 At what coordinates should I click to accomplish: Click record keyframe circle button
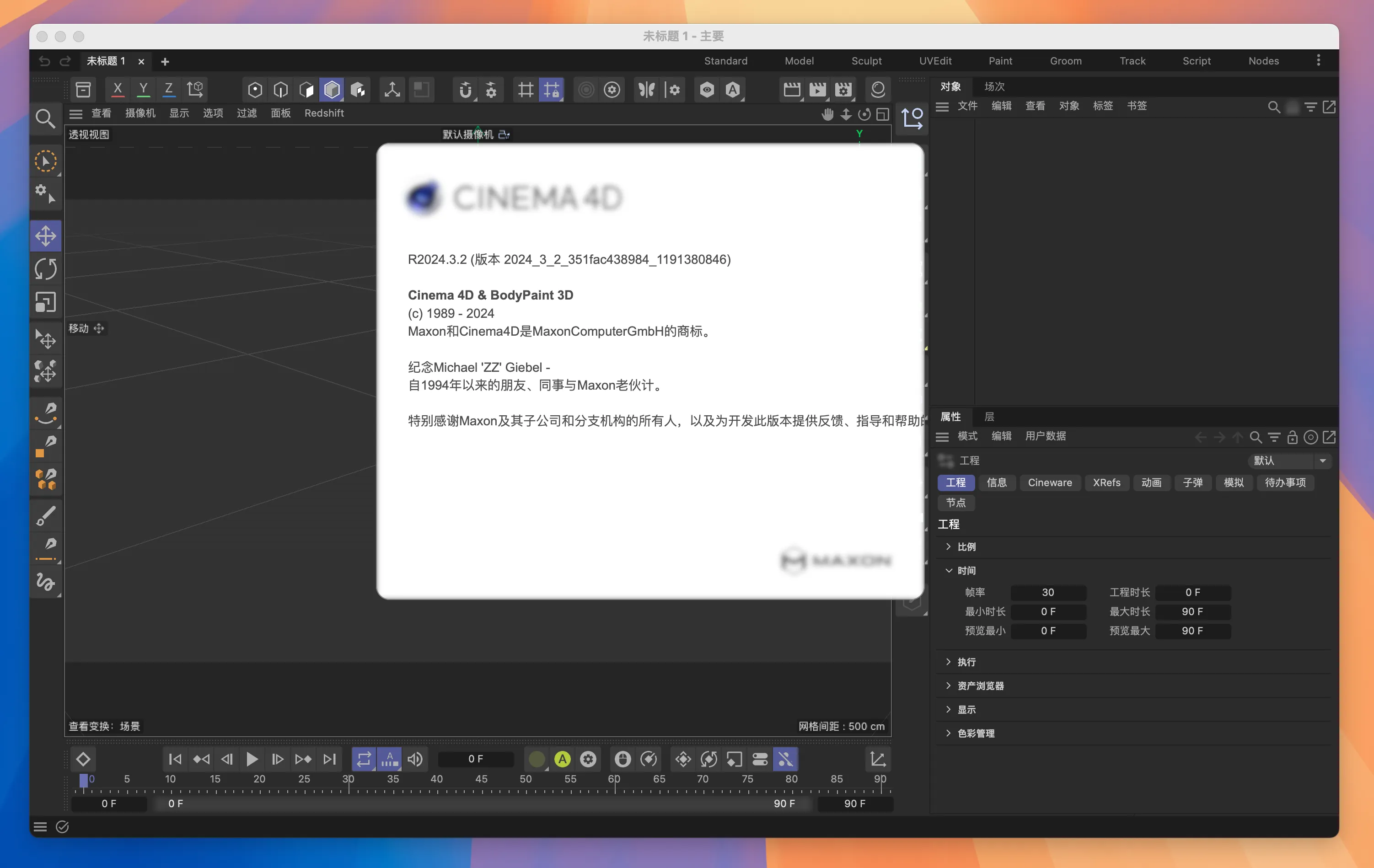coord(537,759)
